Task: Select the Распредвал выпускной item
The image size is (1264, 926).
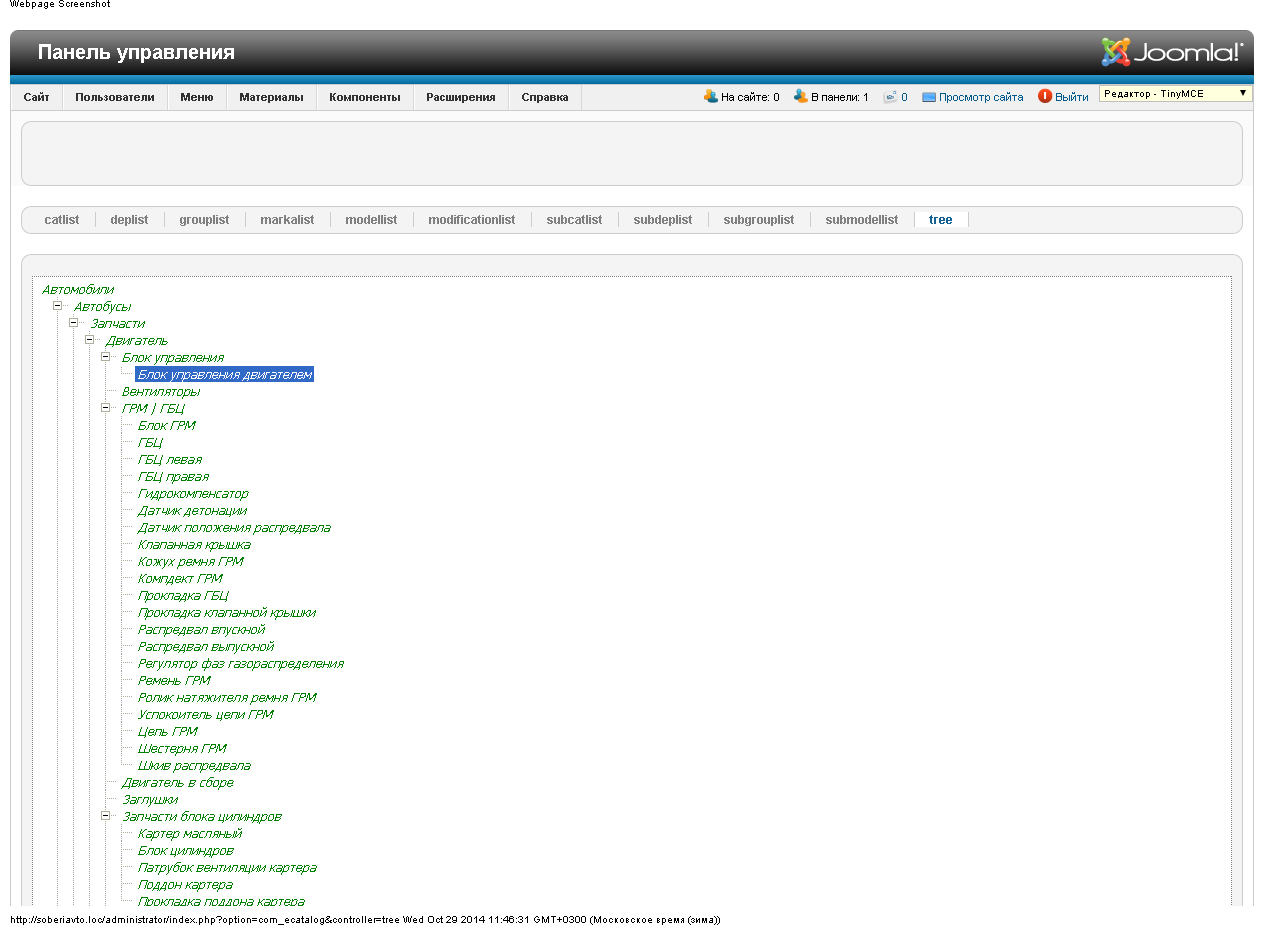Action: [x=206, y=646]
